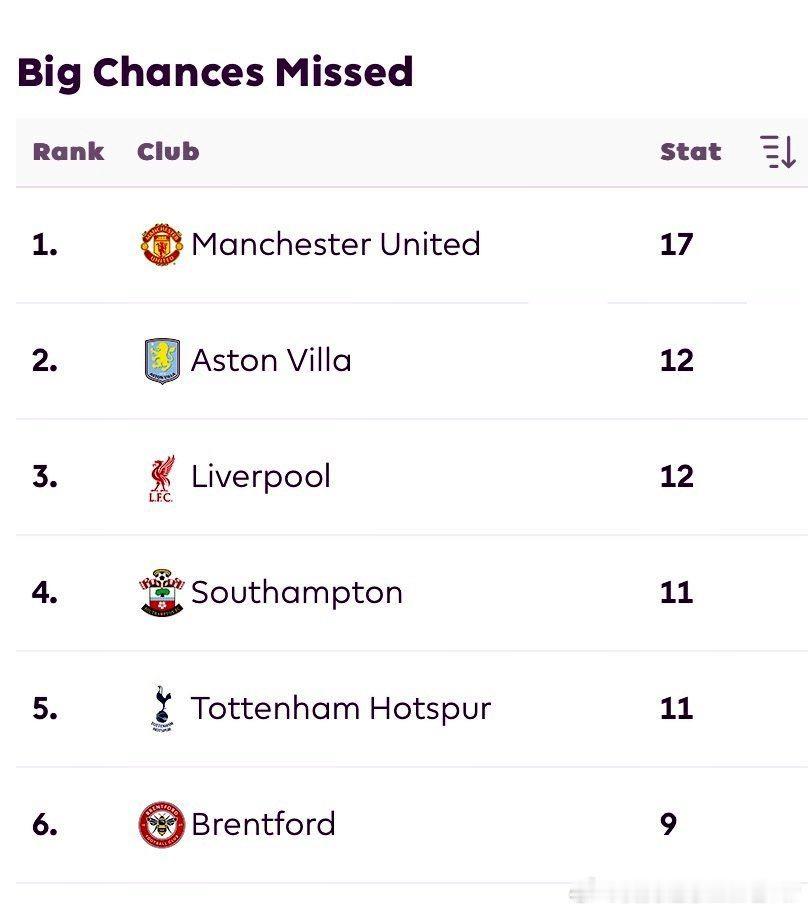Click the Brentford bee badge icon
Viewport: 808px width, 912px height.
(x=161, y=825)
